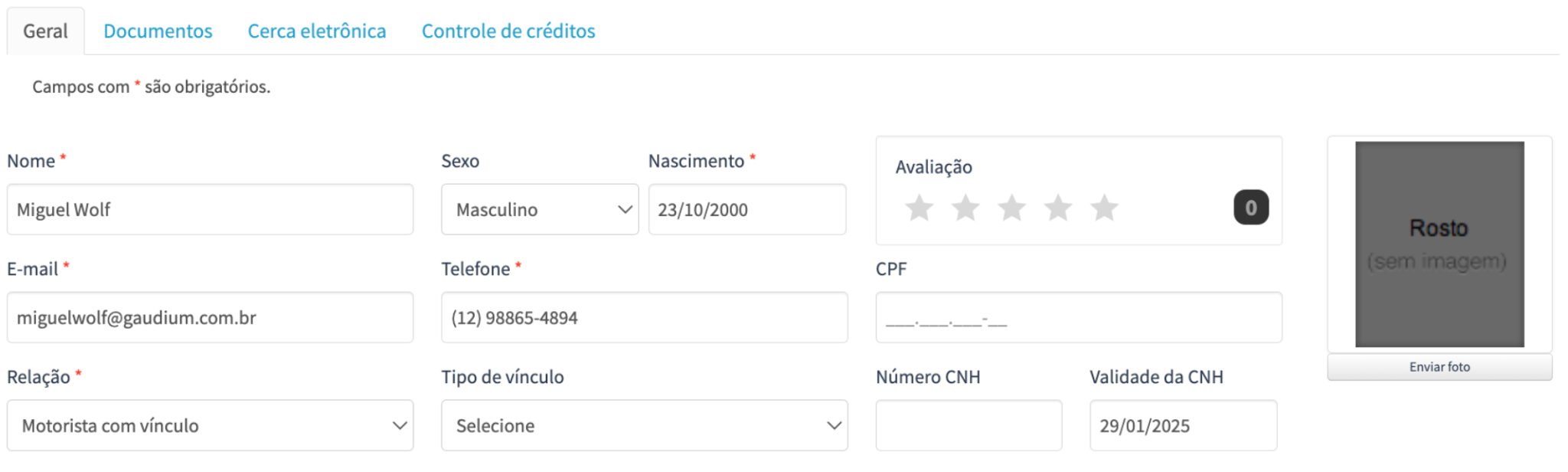
Task: Focus the Nome input field
Action: coord(210,209)
